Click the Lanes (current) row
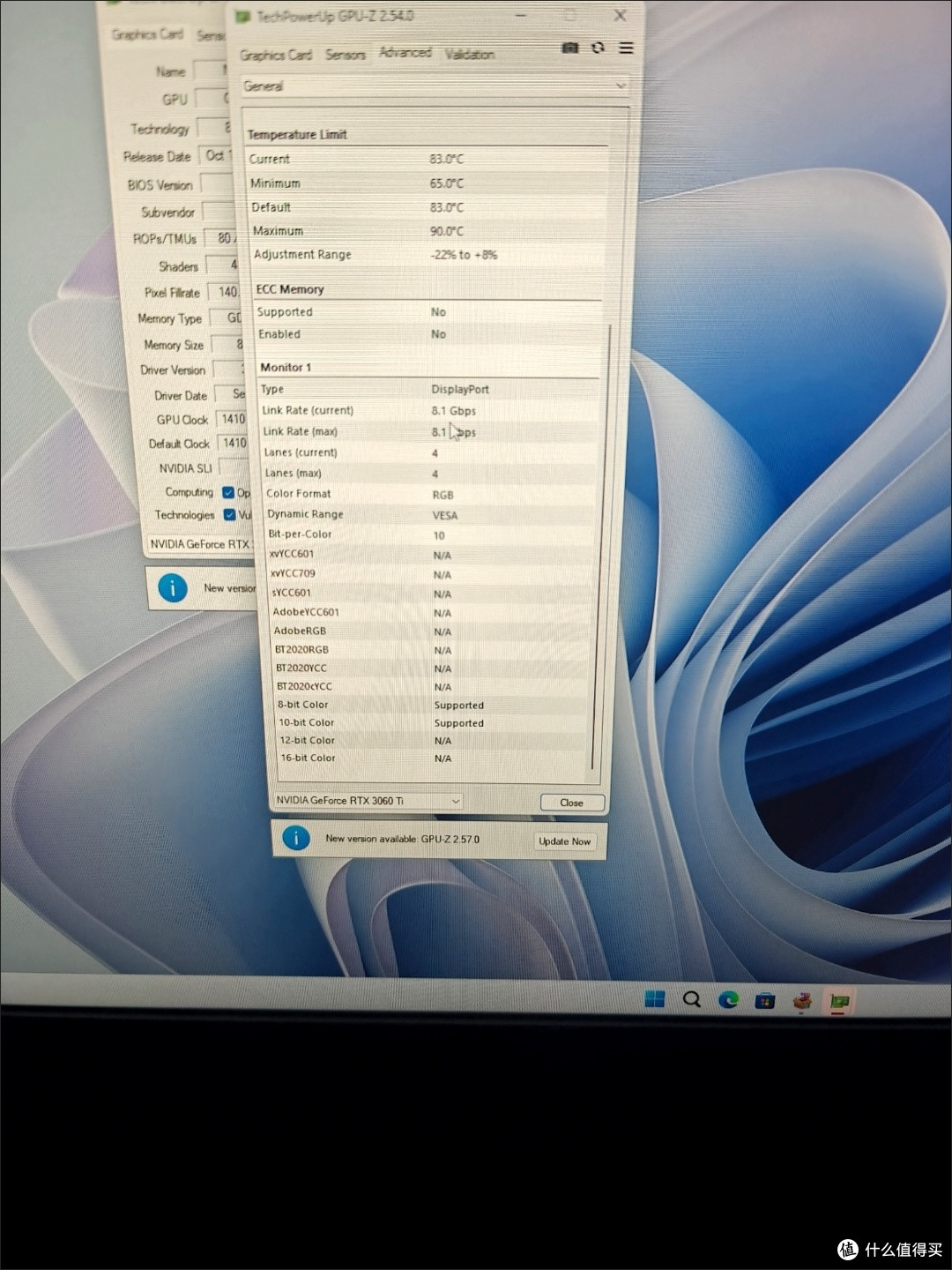This screenshot has width=952, height=1270. (430, 452)
